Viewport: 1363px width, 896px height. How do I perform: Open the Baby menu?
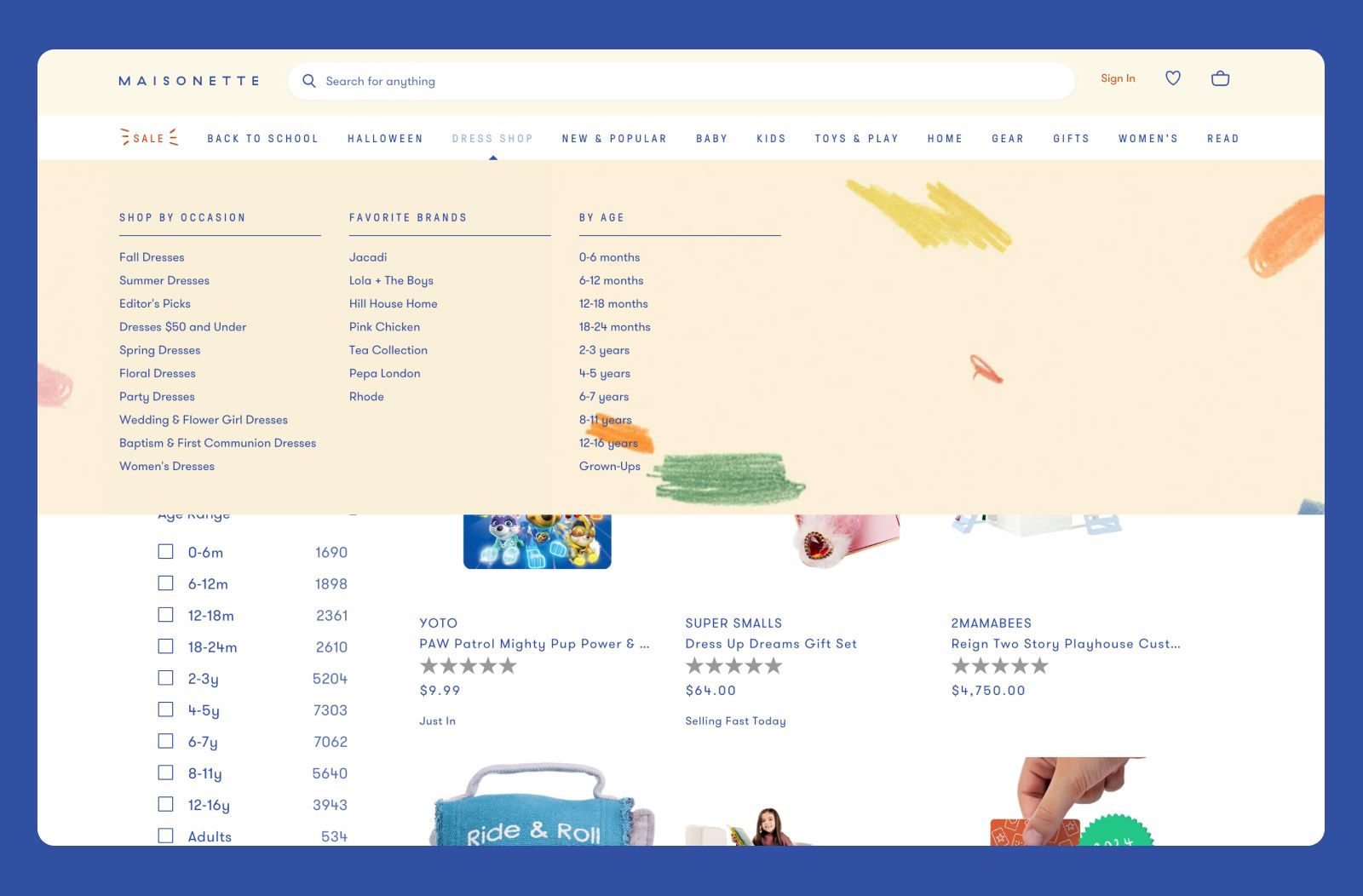pos(711,138)
